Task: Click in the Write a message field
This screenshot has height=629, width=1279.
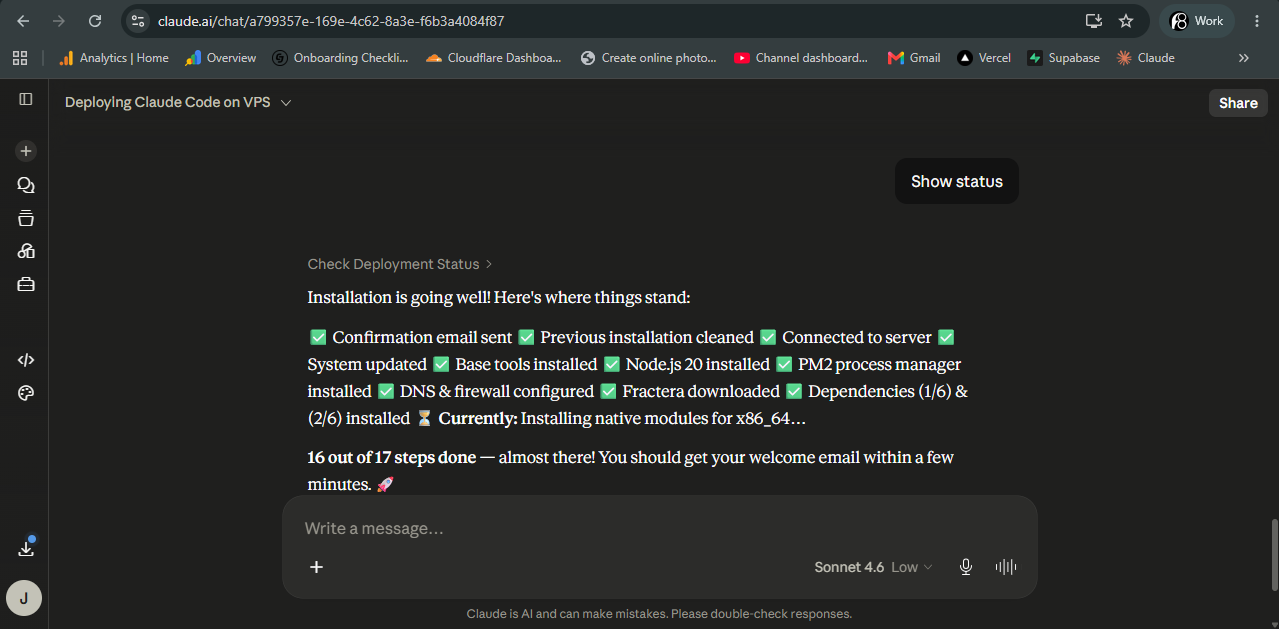Action: (660, 528)
